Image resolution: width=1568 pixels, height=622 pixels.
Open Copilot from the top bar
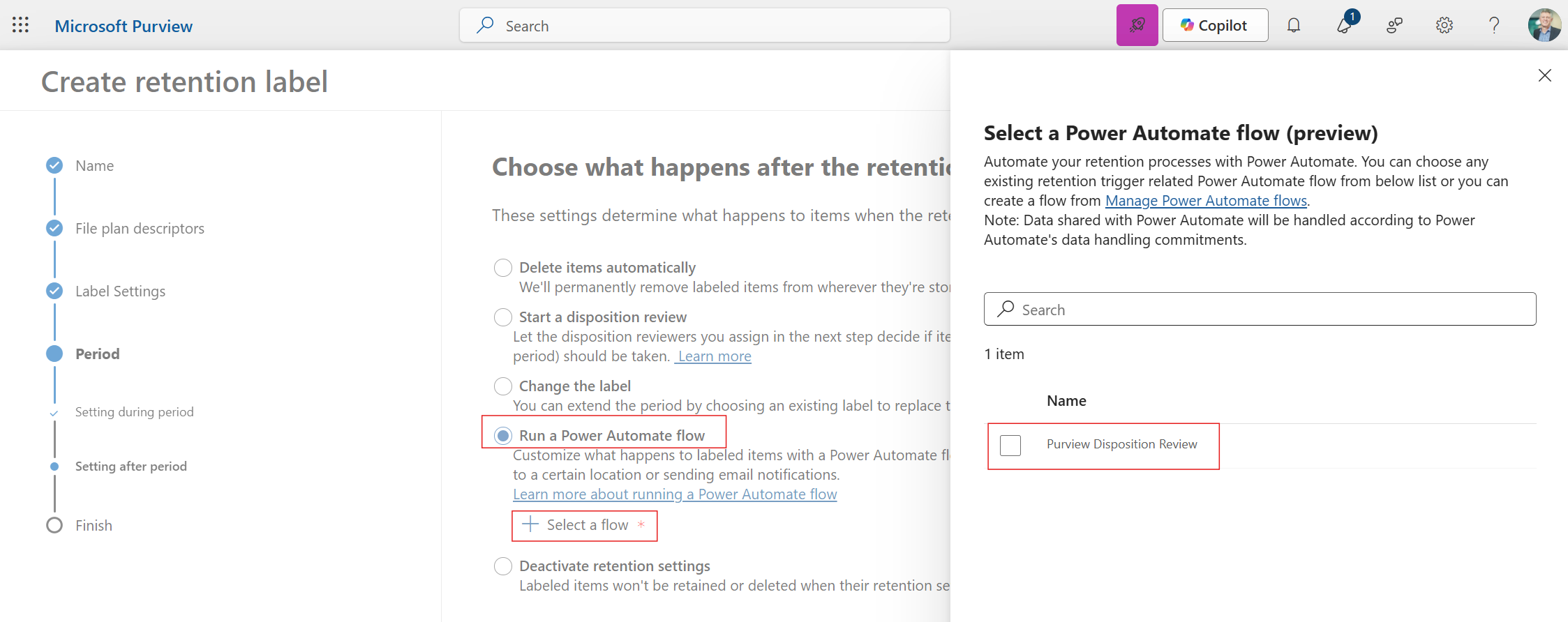point(1214,26)
